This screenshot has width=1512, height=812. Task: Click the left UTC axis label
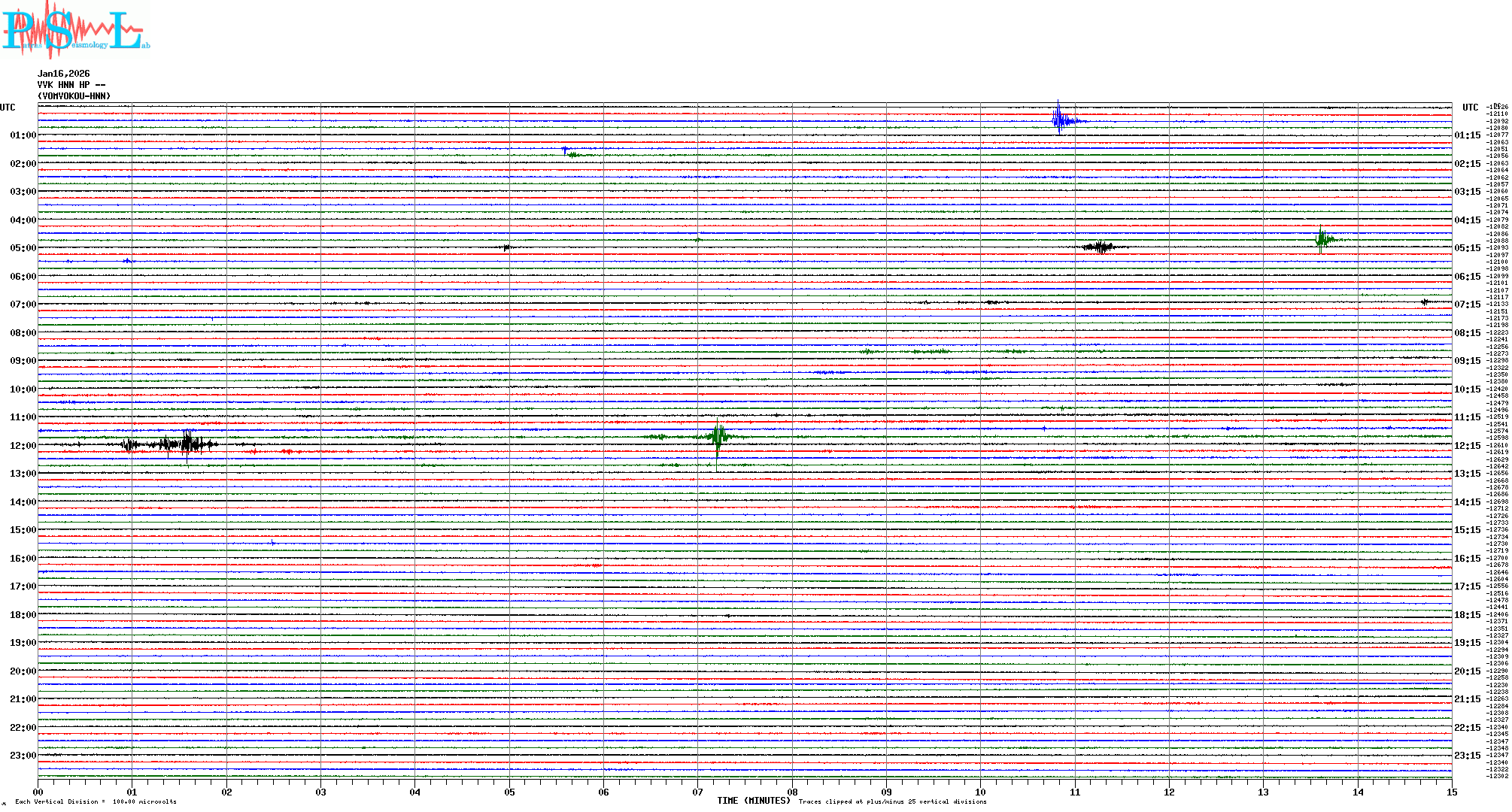pos(8,108)
